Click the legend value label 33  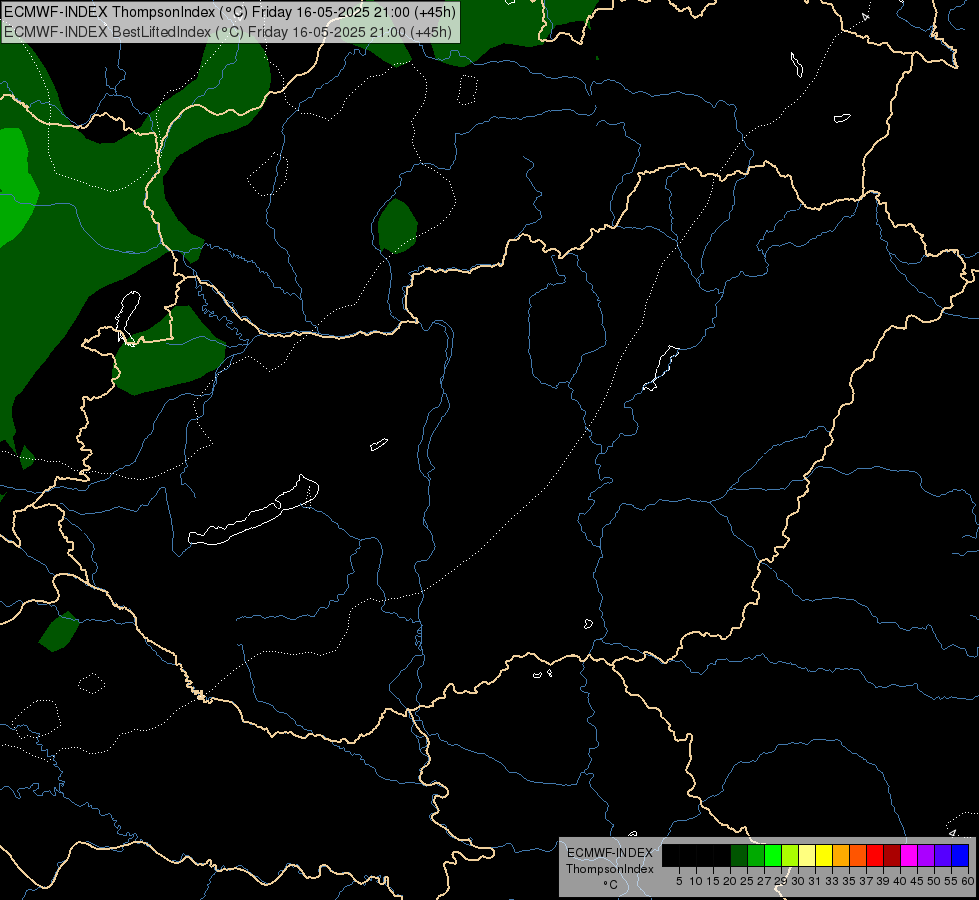832,881
